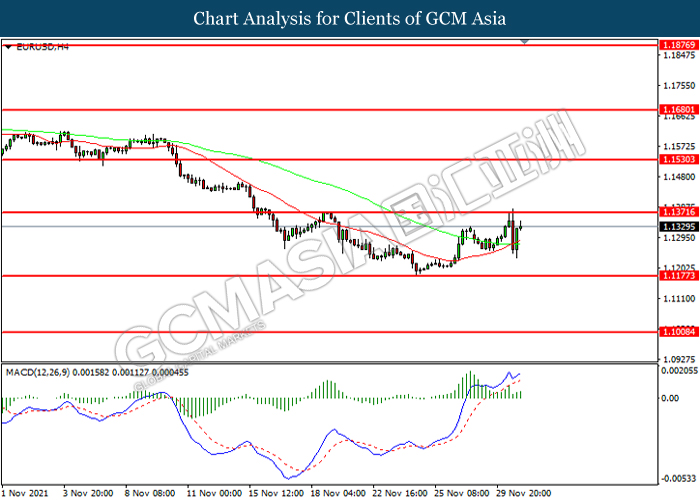This screenshot has height=500, width=700.
Task: Click the triangle icon before EURUSD,H4
Action: (8, 47)
